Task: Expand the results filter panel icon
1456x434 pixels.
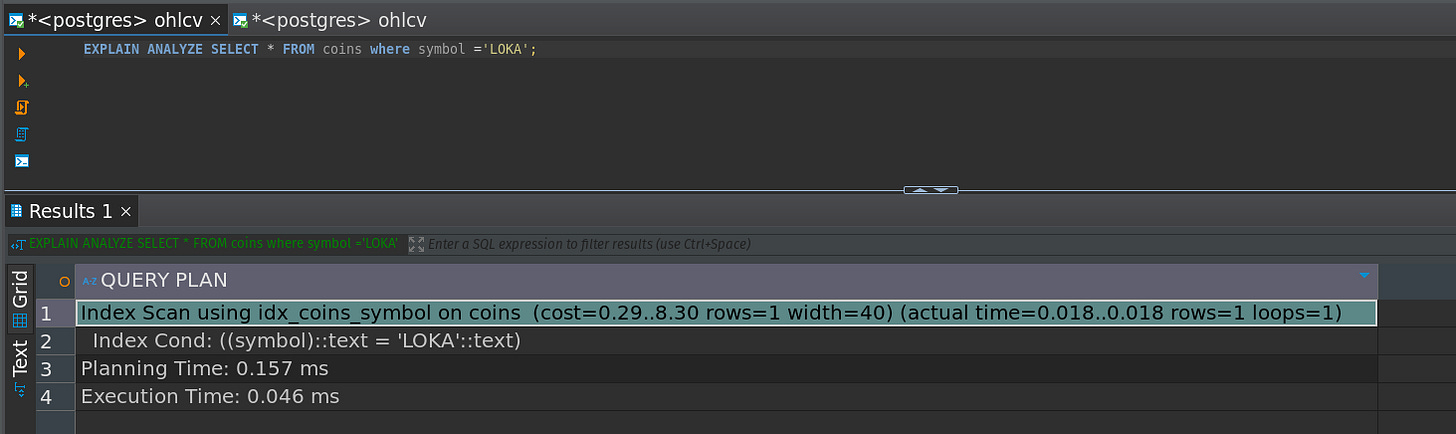Action: [x=417, y=244]
